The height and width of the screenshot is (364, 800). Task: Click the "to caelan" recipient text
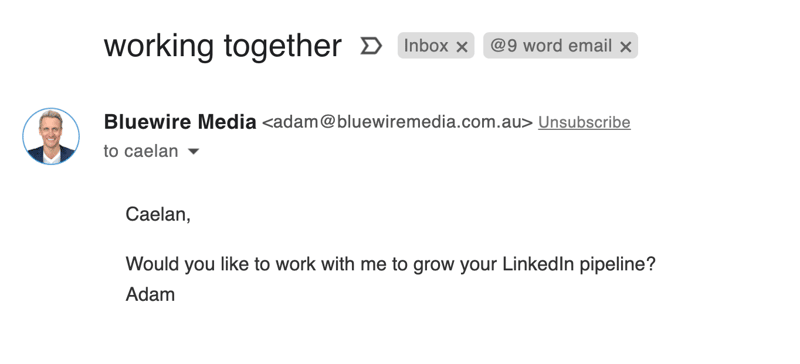tap(141, 152)
